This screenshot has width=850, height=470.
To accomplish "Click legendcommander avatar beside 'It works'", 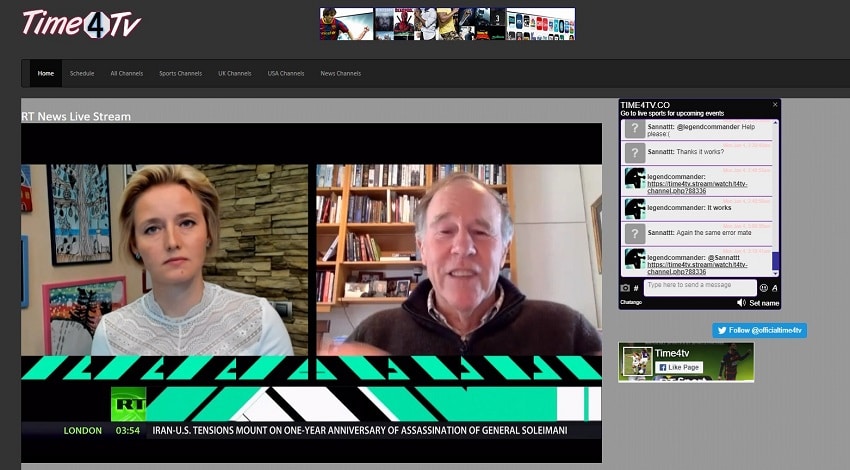I will (x=635, y=209).
